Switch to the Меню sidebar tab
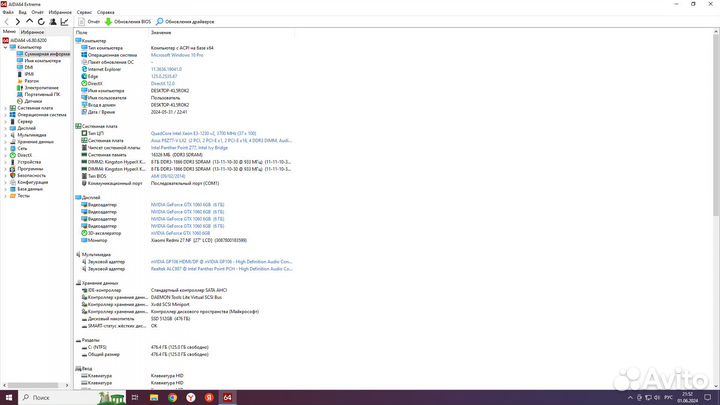Image resolution: width=720 pixels, height=405 pixels. [x=9, y=32]
